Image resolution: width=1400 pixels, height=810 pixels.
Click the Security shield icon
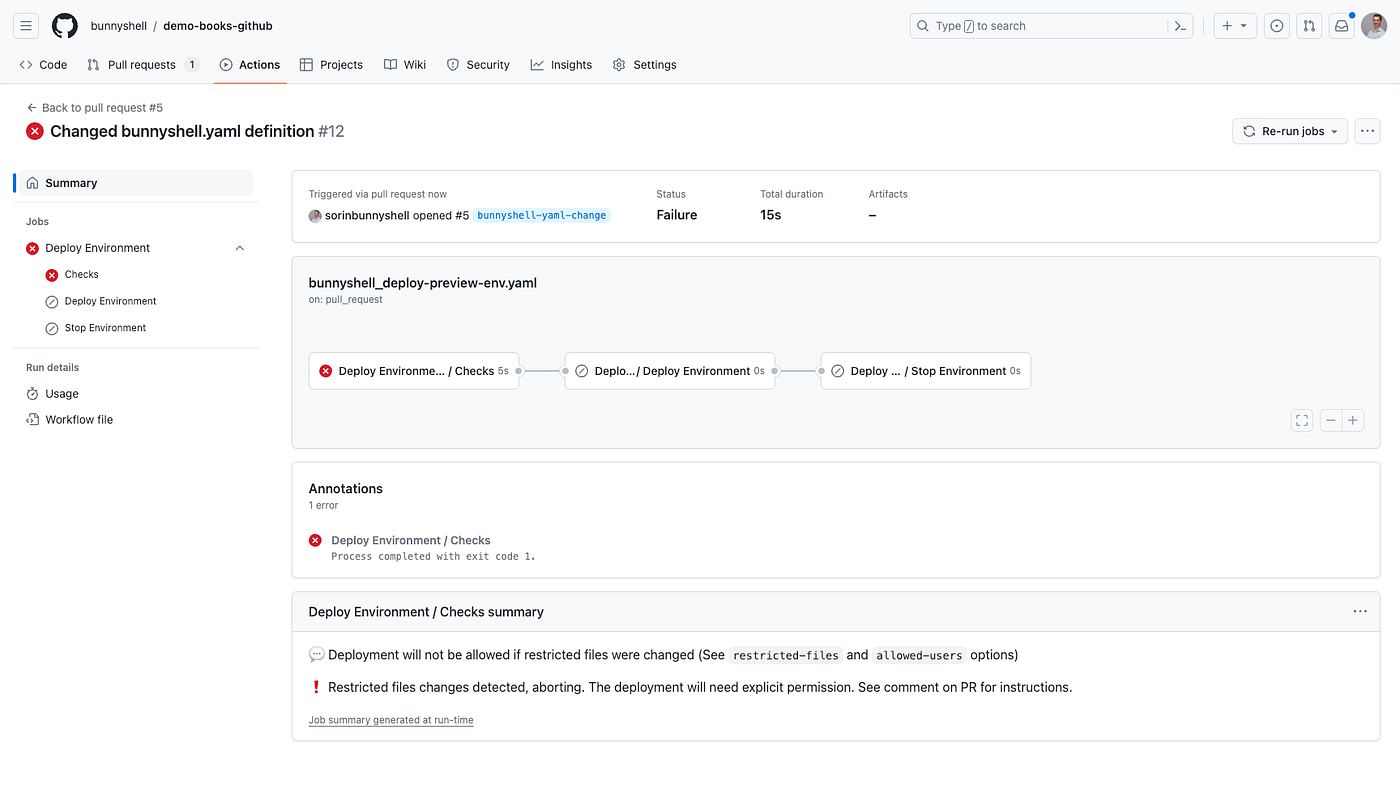pos(453,64)
